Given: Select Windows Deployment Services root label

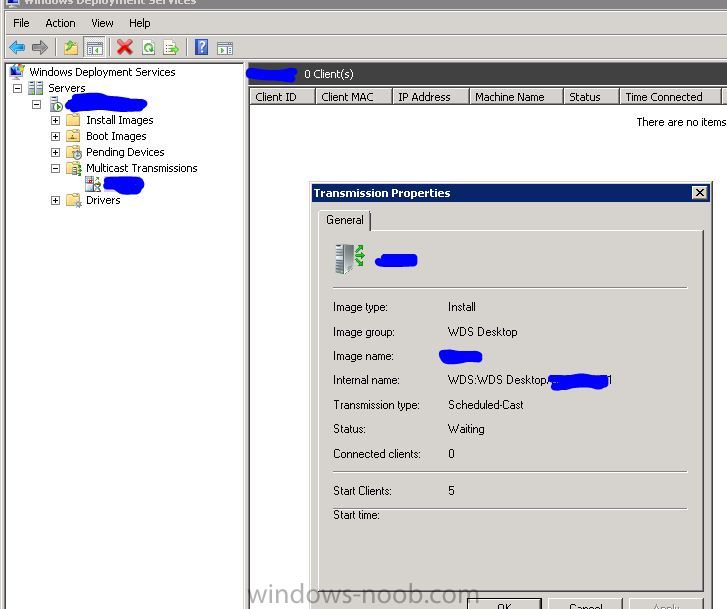Looking at the screenshot, I should point(102,72).
